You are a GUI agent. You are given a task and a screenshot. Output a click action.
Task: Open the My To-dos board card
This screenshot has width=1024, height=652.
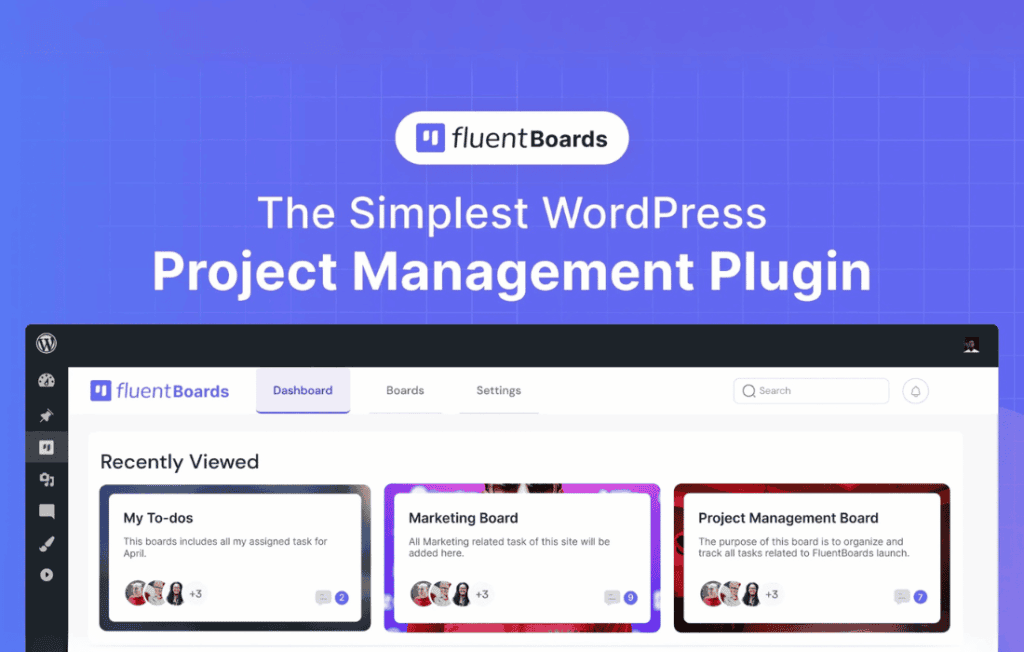pos(235,558)
